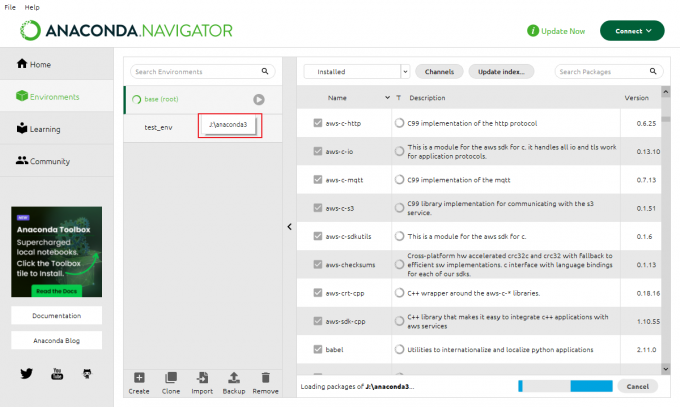This screenshot has width=680, height=407.
Task: Click the aws-c-http status circle icon
Action: pos(399,123)
